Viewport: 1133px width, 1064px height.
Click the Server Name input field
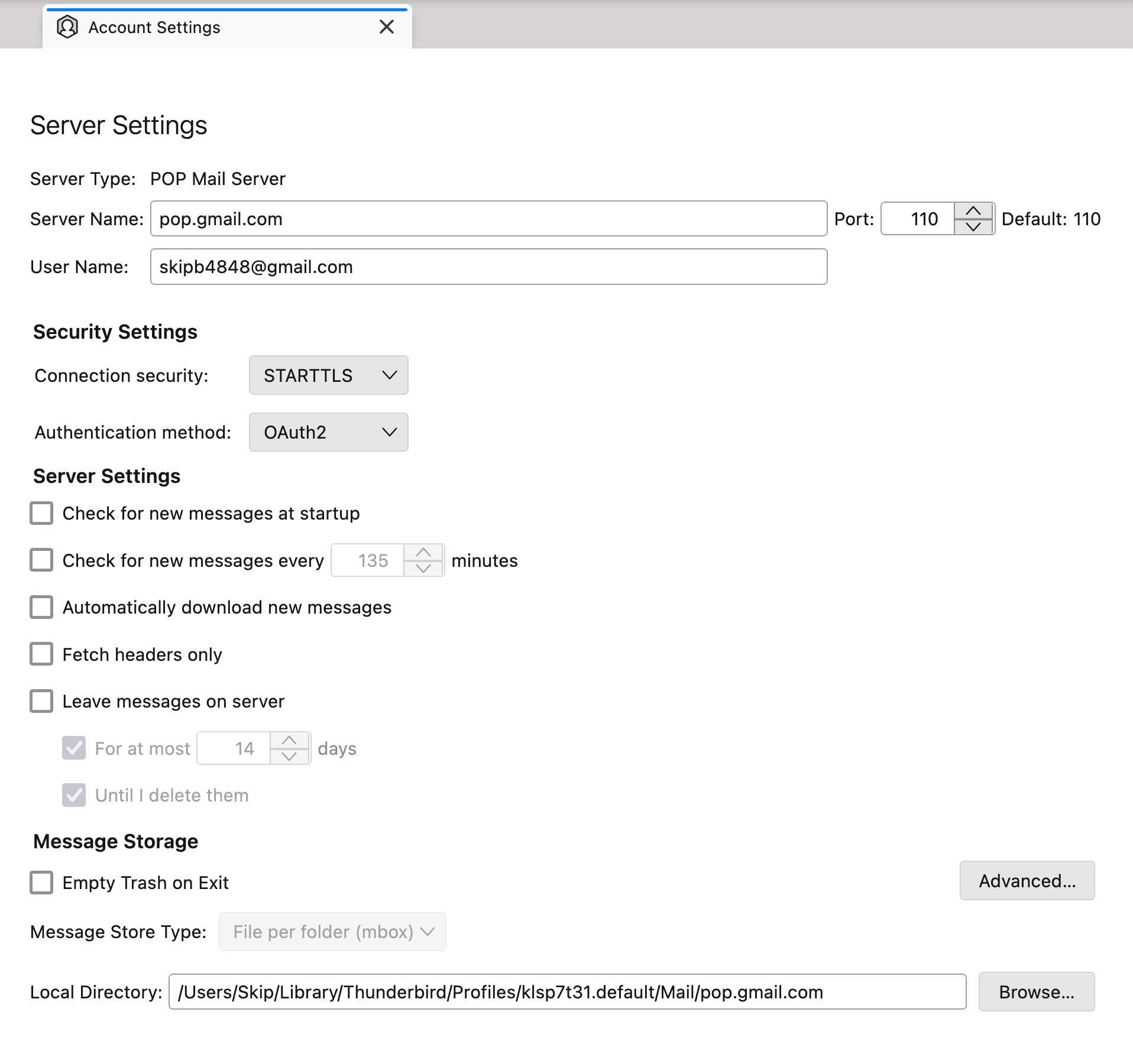tap(488, 219)
